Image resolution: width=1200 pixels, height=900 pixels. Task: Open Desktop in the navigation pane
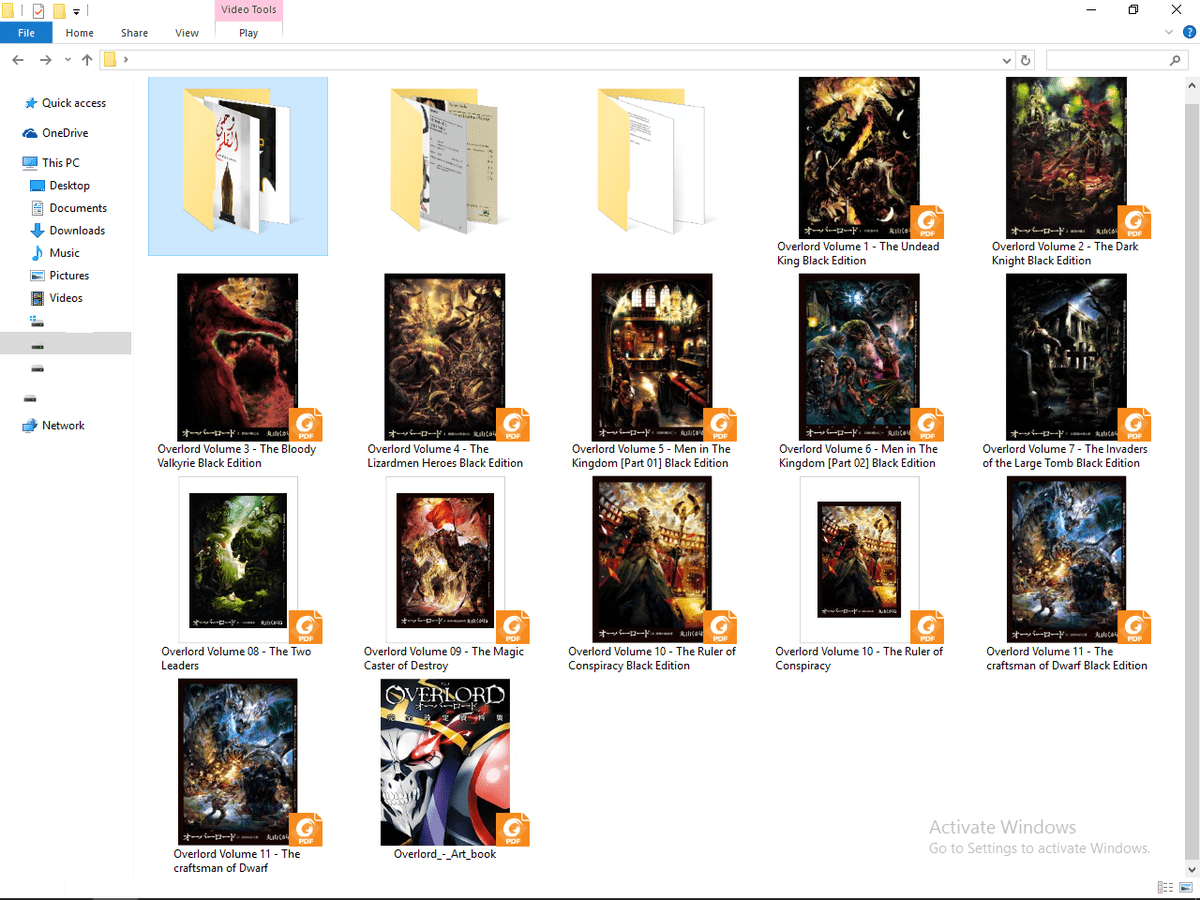point(69,185)
